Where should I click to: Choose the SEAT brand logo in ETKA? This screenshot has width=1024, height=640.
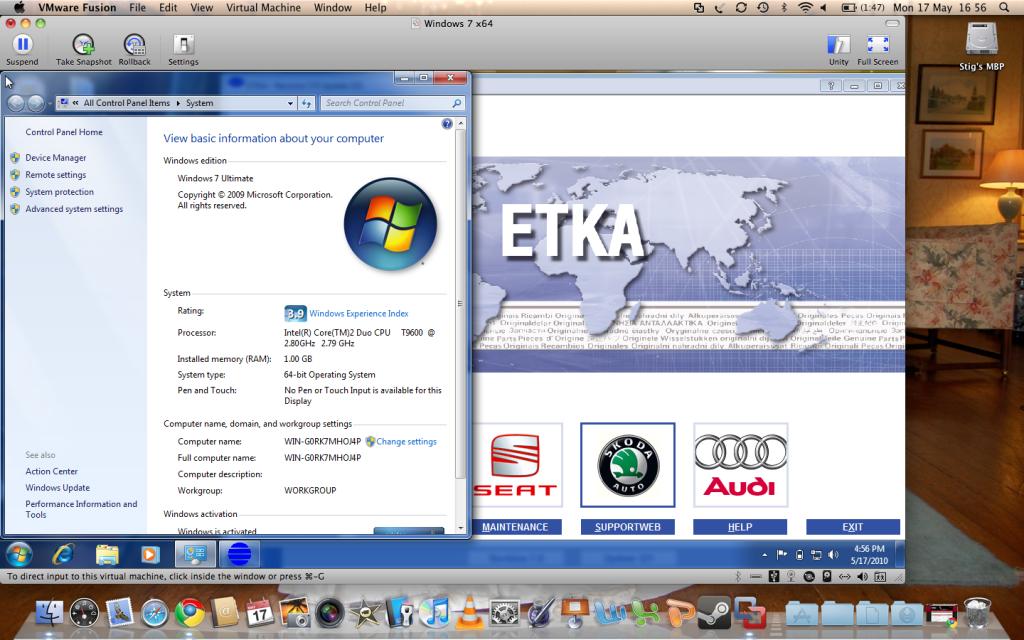pyautogui.click(x=516, y=465)
